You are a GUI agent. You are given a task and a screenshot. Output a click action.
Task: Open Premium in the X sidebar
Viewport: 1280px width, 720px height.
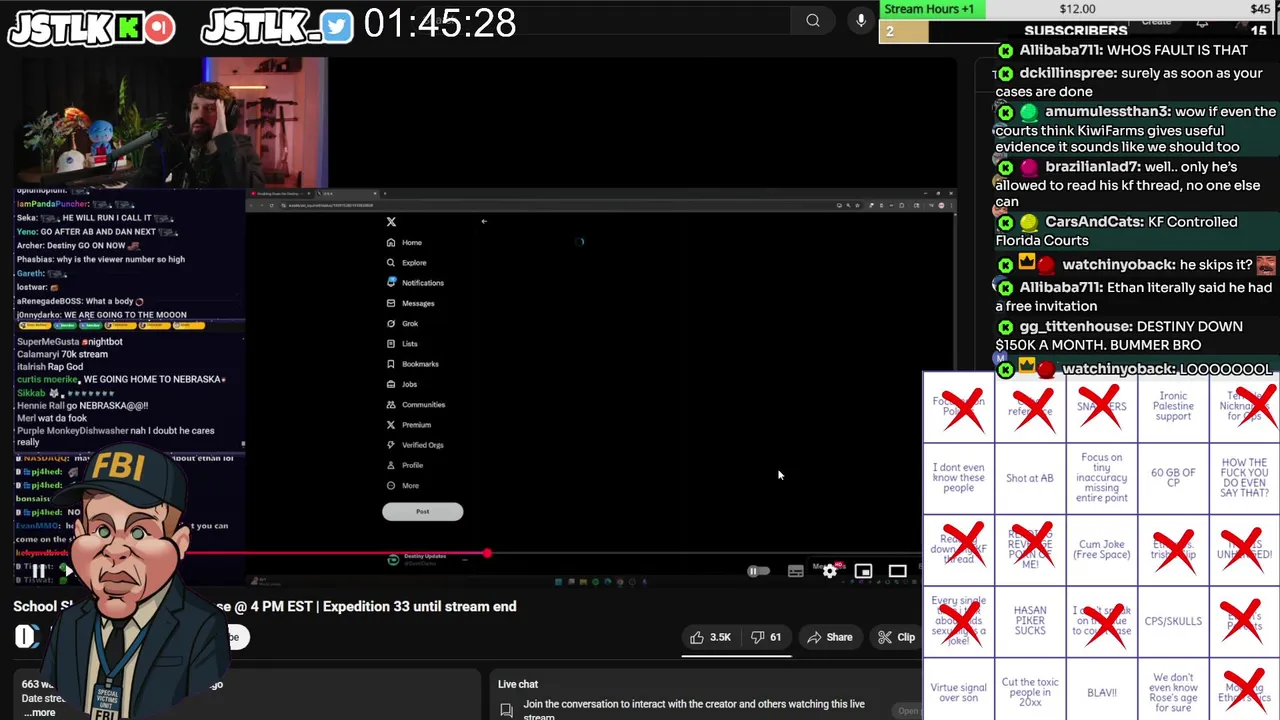(x=409, y=425)
